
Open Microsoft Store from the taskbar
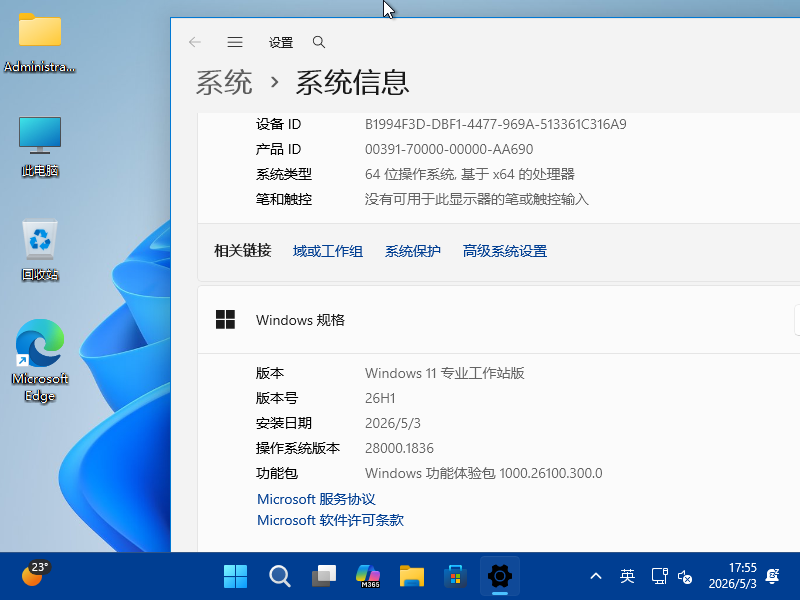pyautogui.click(x=456, y=576)
